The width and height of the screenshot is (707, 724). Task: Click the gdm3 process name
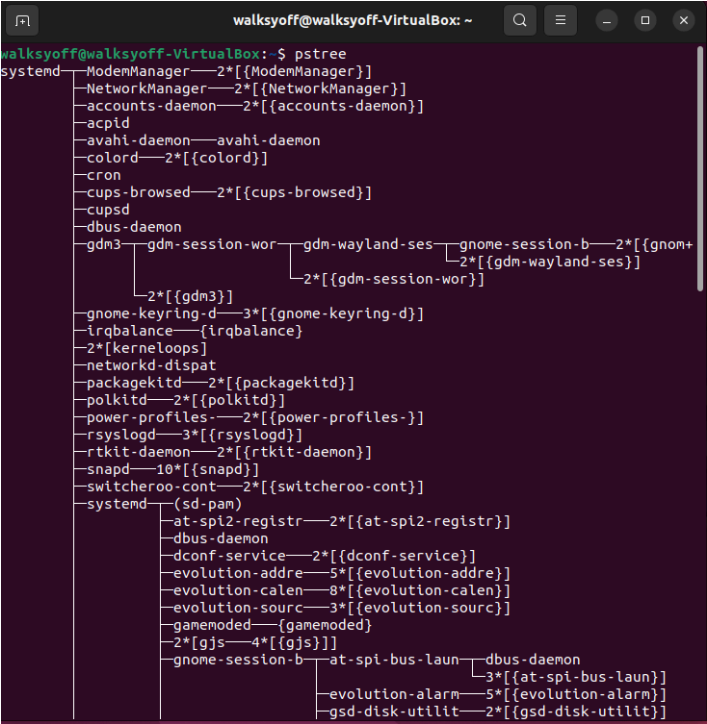pos(104,245)
